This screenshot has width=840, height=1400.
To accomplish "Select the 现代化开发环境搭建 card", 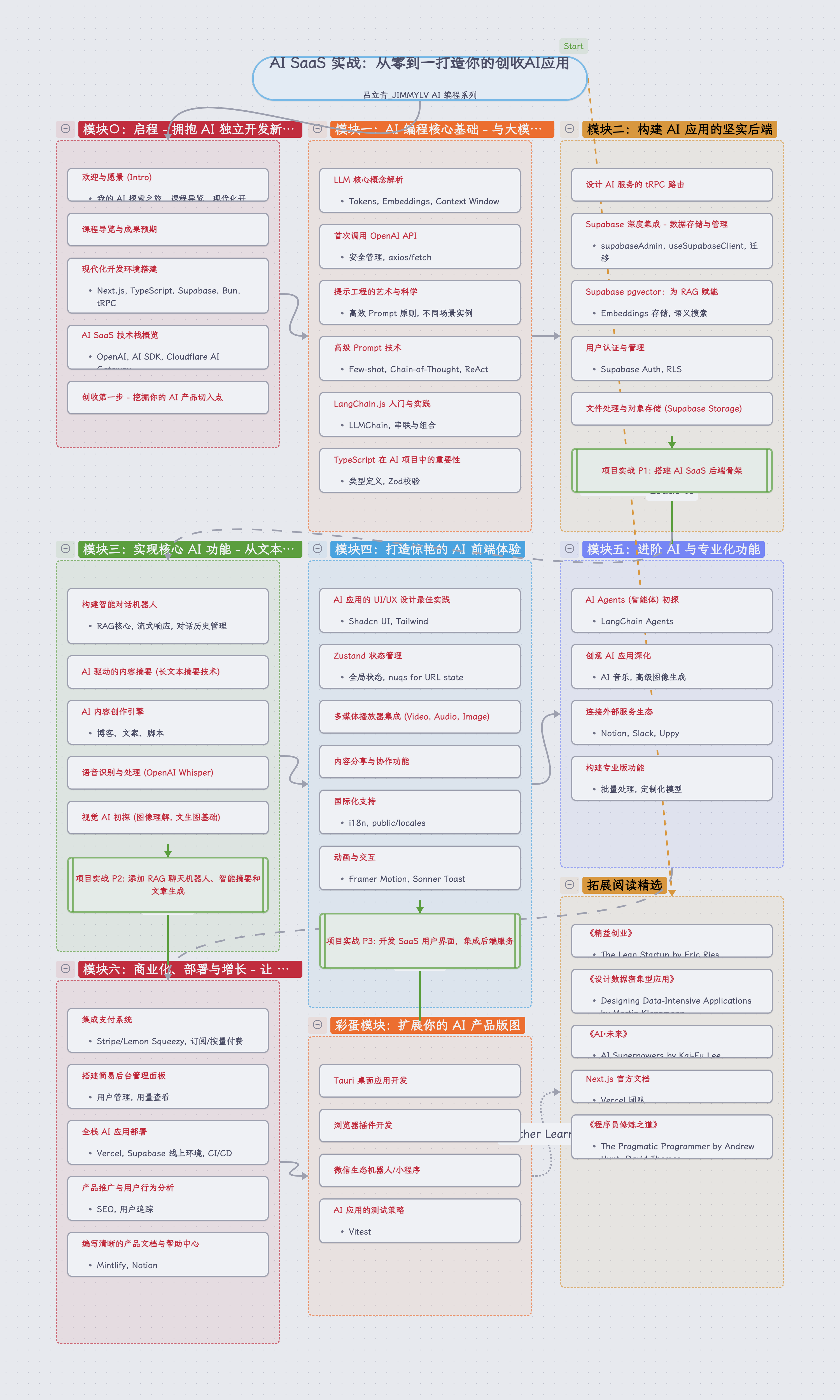I will pos(167,286).
